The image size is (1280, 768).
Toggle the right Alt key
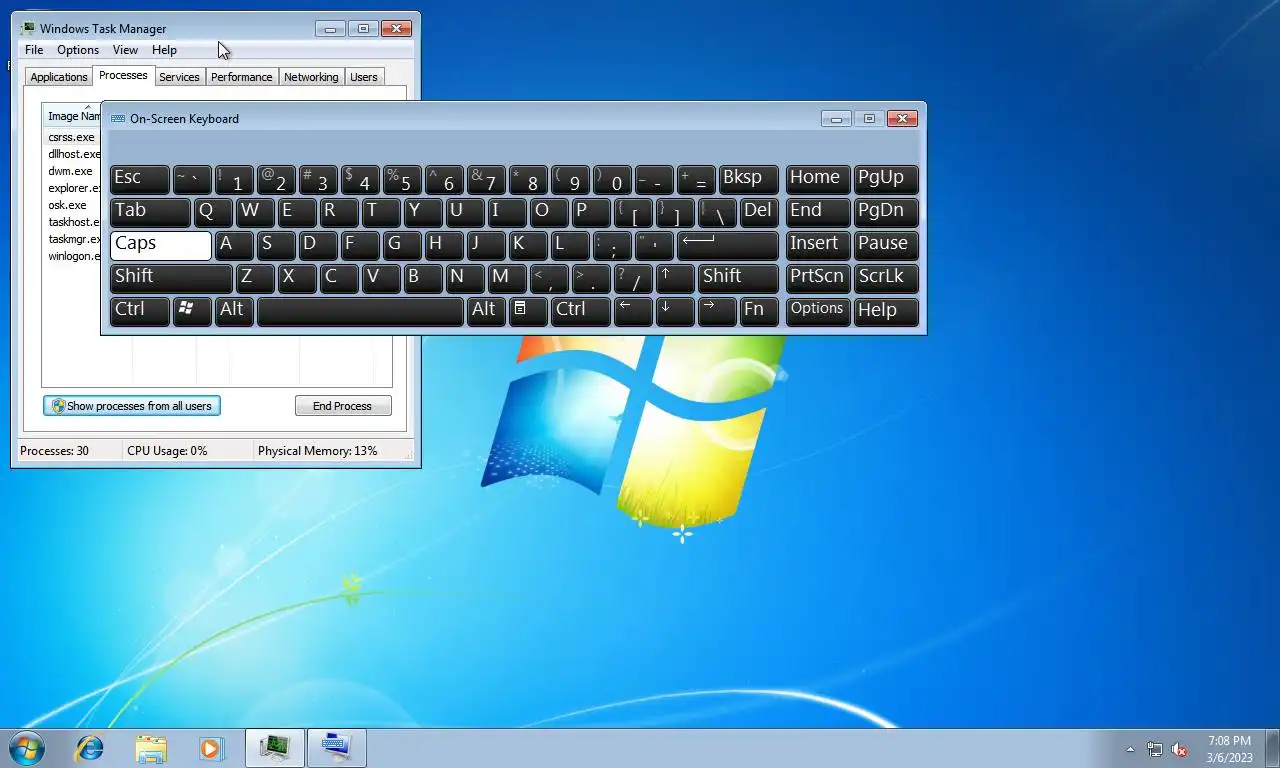tap(486, 310)
